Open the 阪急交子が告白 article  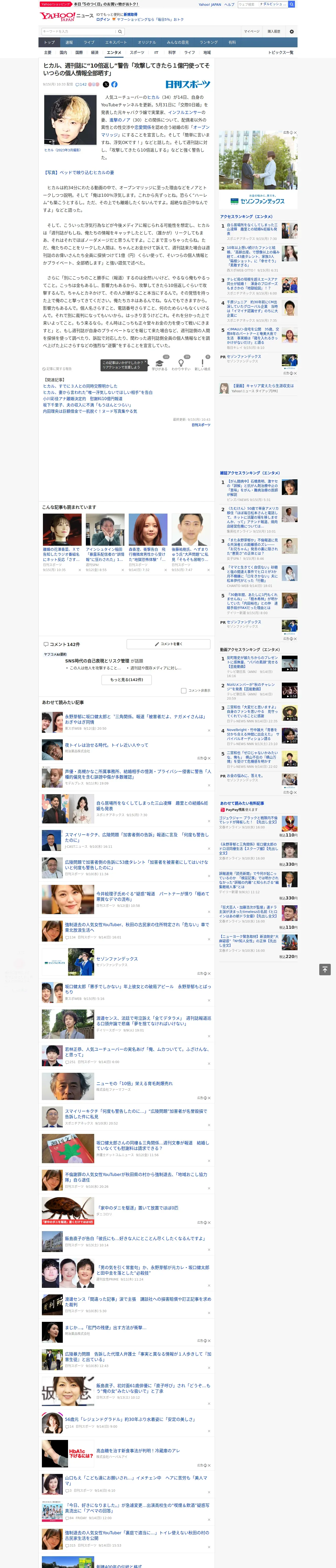(x=135, y=1238)
